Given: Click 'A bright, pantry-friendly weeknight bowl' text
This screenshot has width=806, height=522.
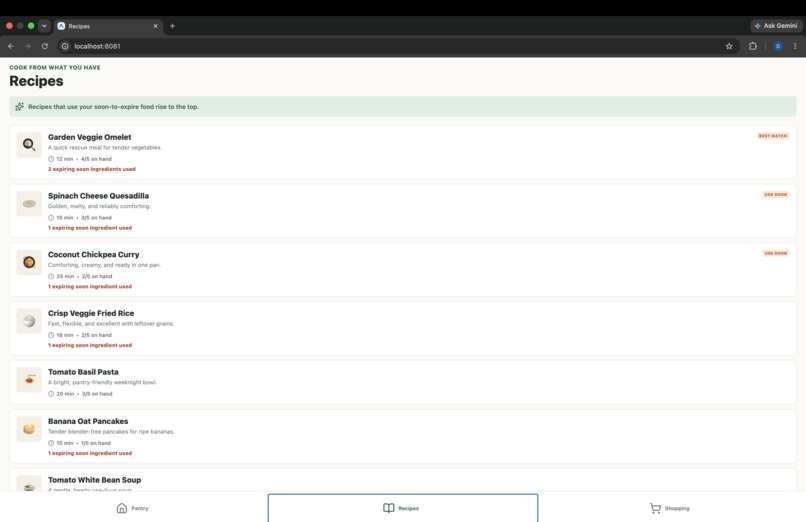Looking at the screenshot, I should coord(102,382).
